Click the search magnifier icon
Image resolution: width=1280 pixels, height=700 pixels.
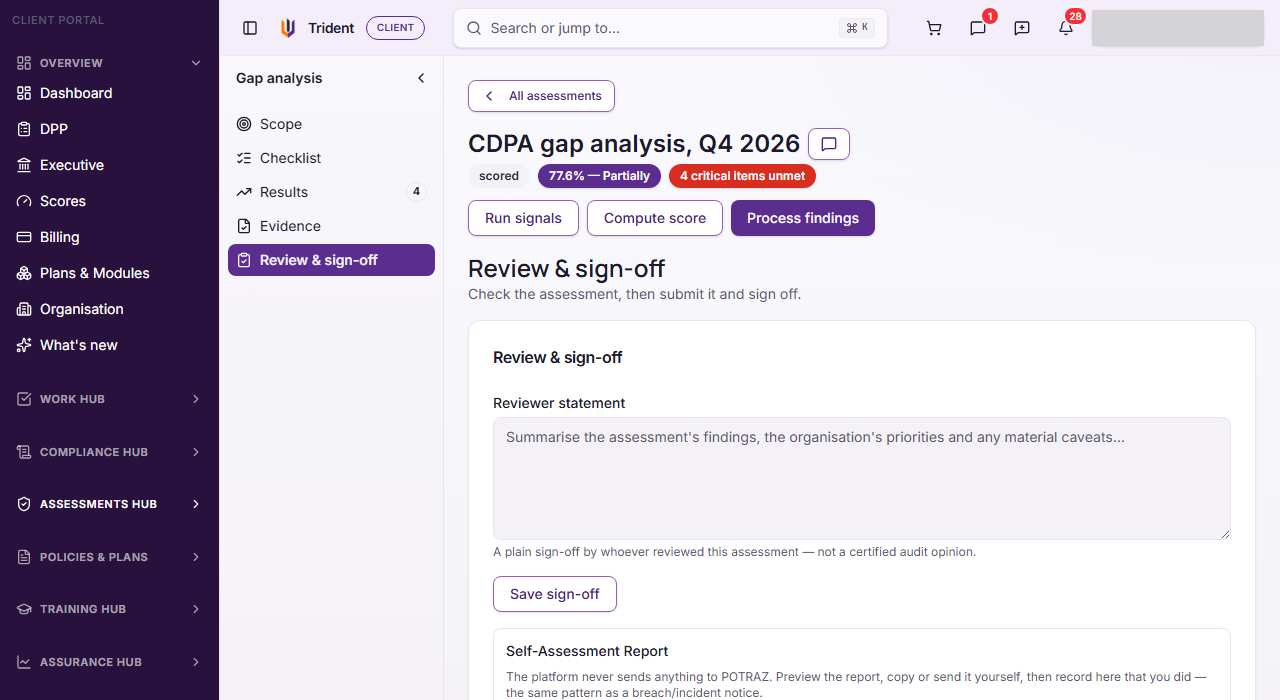(x=474, y=28)
